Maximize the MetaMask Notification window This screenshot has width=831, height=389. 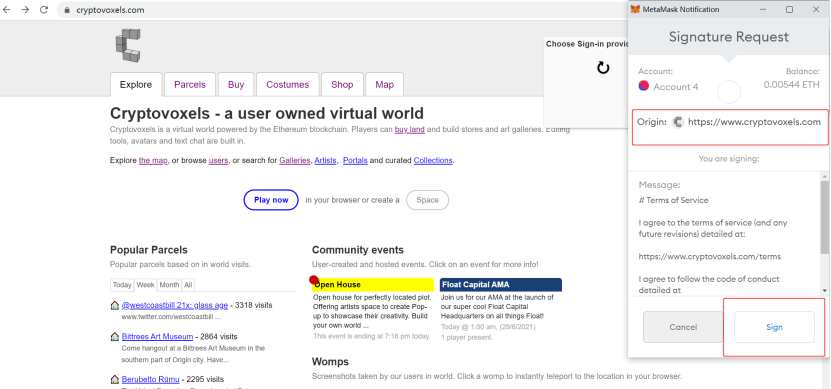789,10
